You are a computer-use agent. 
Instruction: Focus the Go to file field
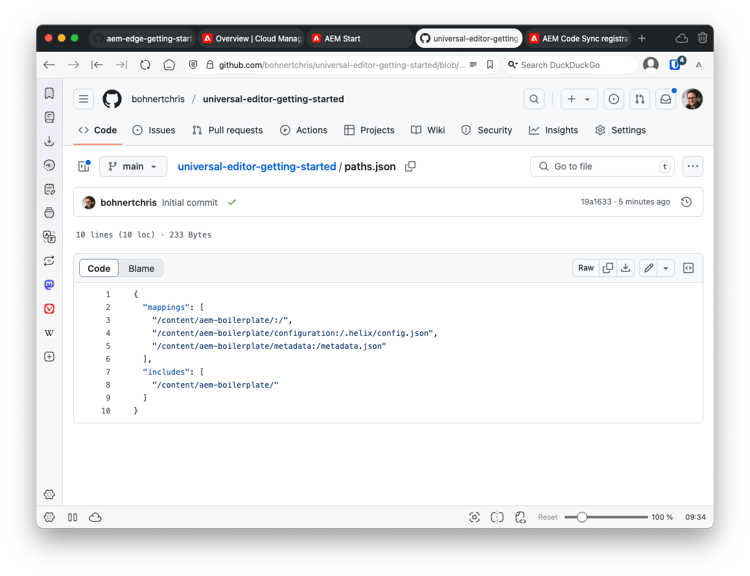coord(602,166)
